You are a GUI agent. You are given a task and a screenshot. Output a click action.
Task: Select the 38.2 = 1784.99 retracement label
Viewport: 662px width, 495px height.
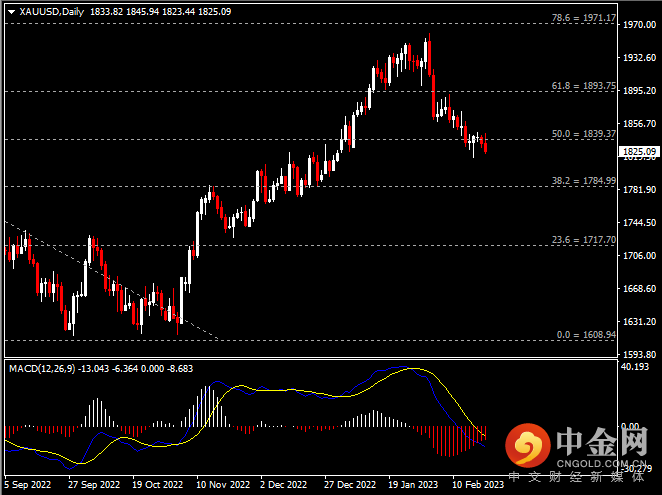[x=582, y=181]
